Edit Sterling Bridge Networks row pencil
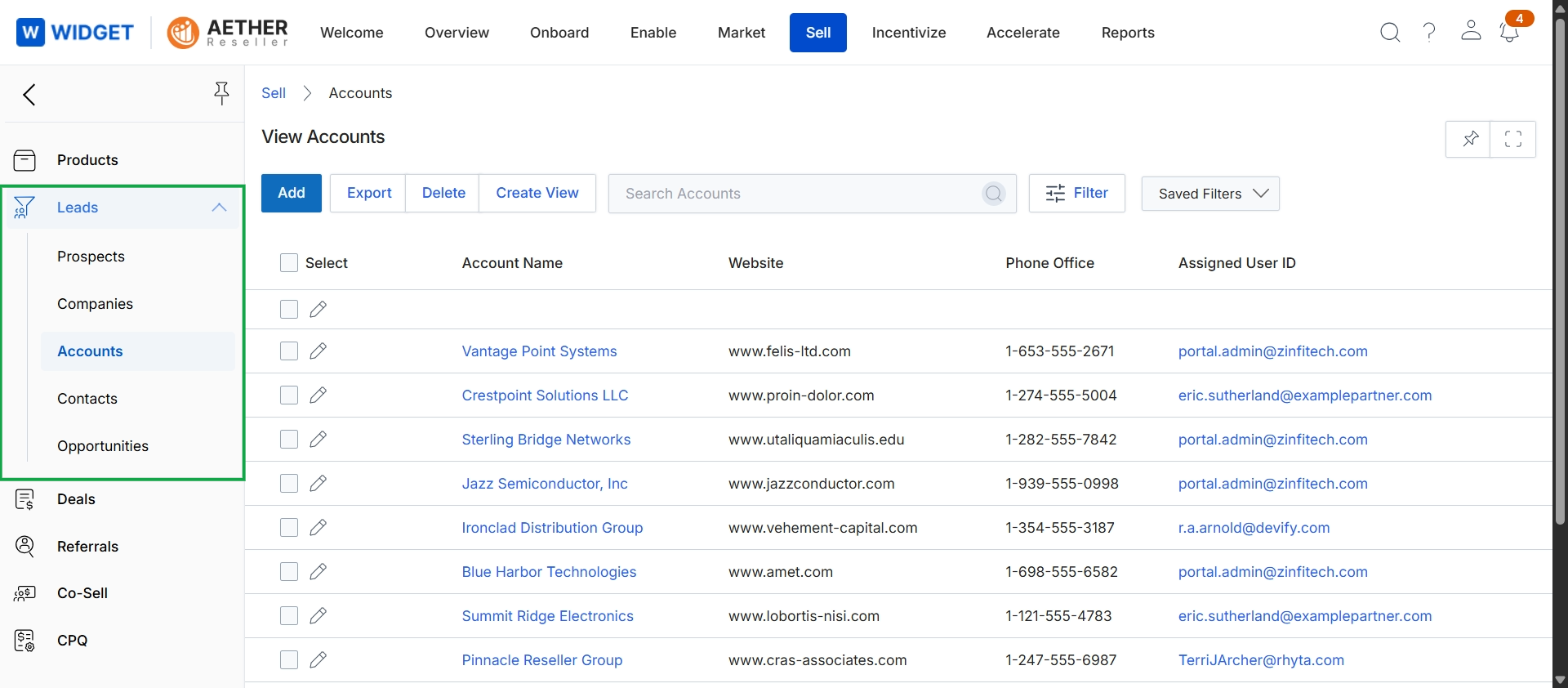The height and width of the screenshot is (688, 1568). 318,440
